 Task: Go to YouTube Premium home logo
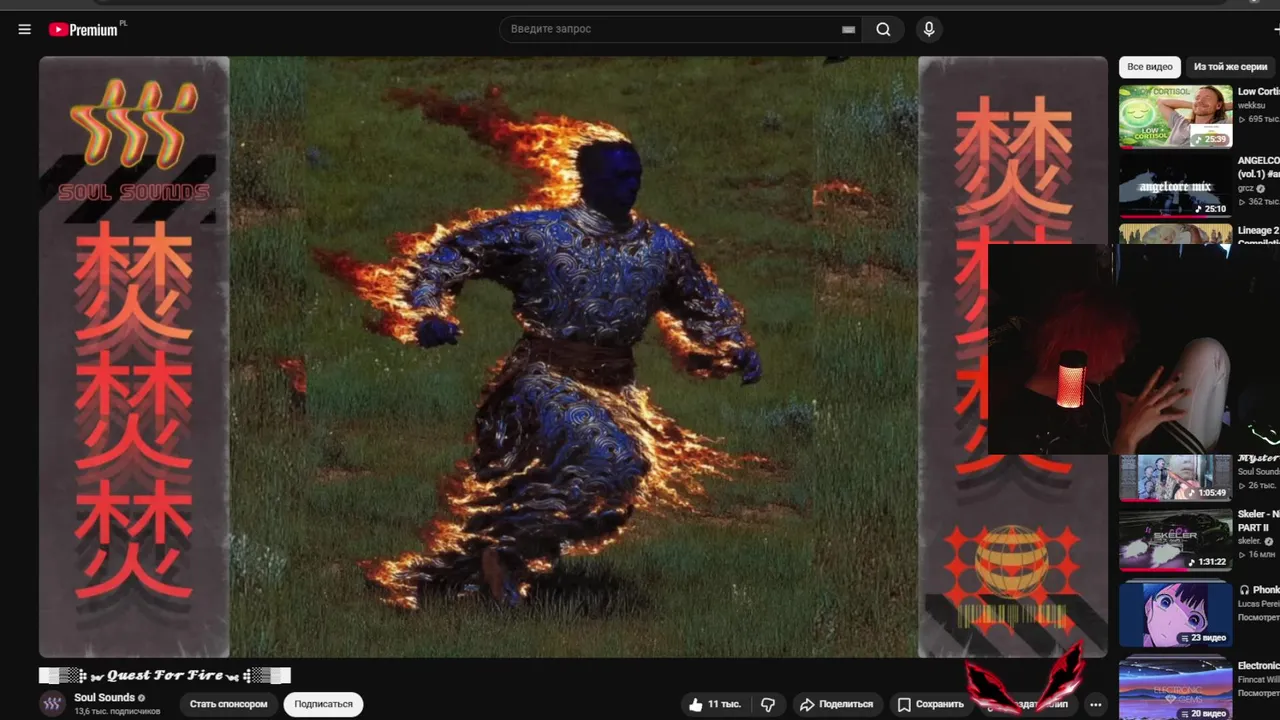(x=86, y=29)
